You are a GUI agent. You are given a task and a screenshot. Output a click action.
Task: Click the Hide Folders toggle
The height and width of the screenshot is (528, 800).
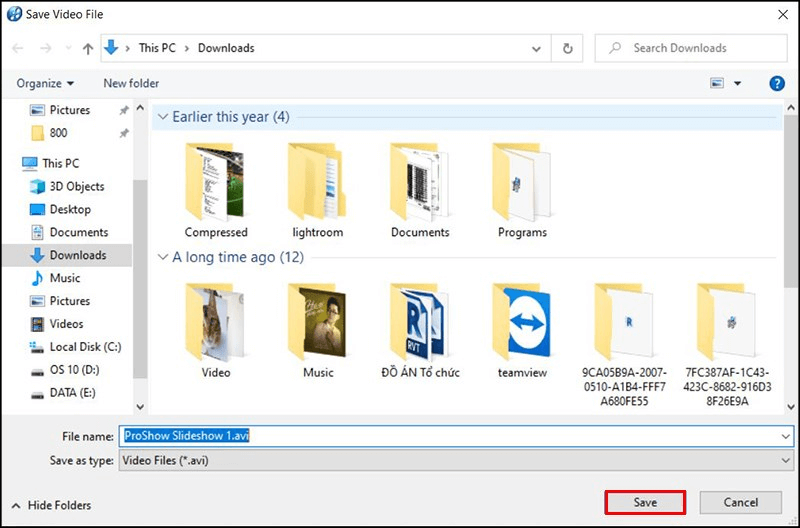[51, 505]
